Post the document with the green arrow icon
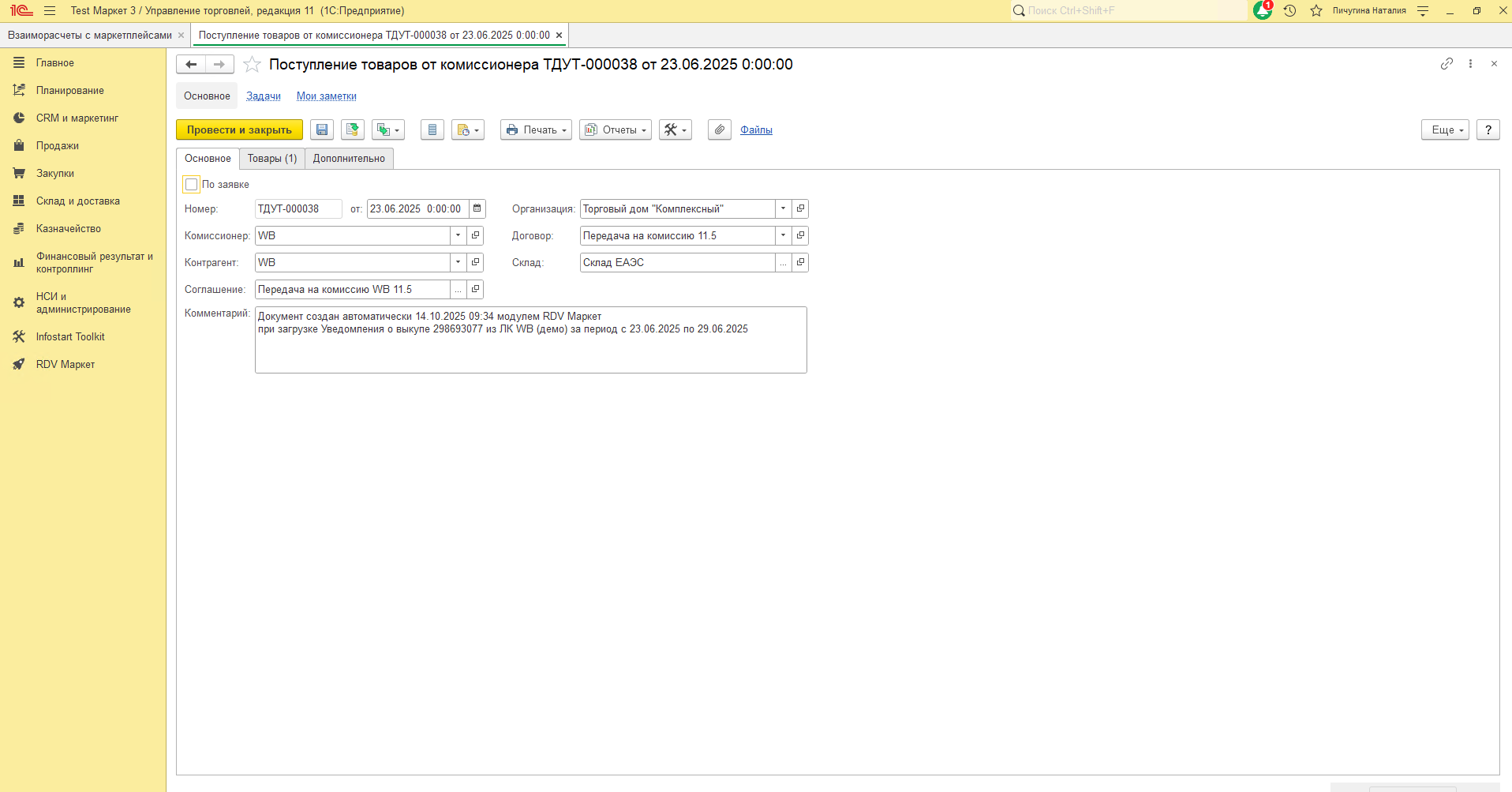The height and width of the screenshot is (792, 1512). (353, 130)
